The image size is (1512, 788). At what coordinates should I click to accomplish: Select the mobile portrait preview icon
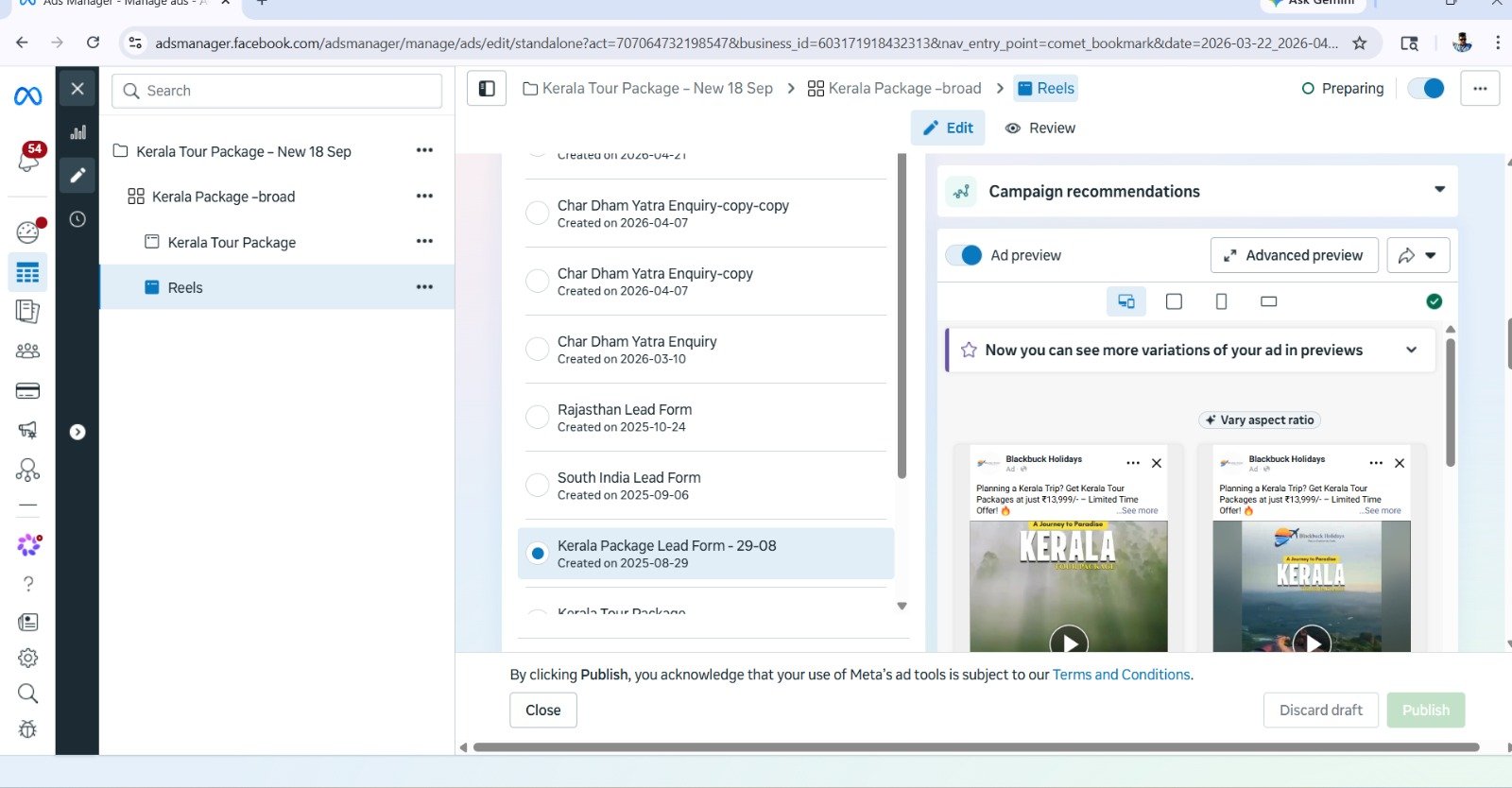[x=1221, y=301]
